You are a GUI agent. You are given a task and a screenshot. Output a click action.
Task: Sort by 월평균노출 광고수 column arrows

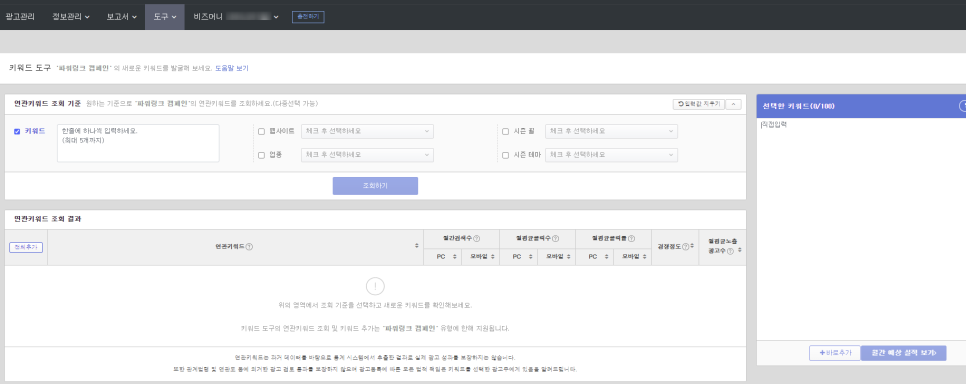(739, 250)
